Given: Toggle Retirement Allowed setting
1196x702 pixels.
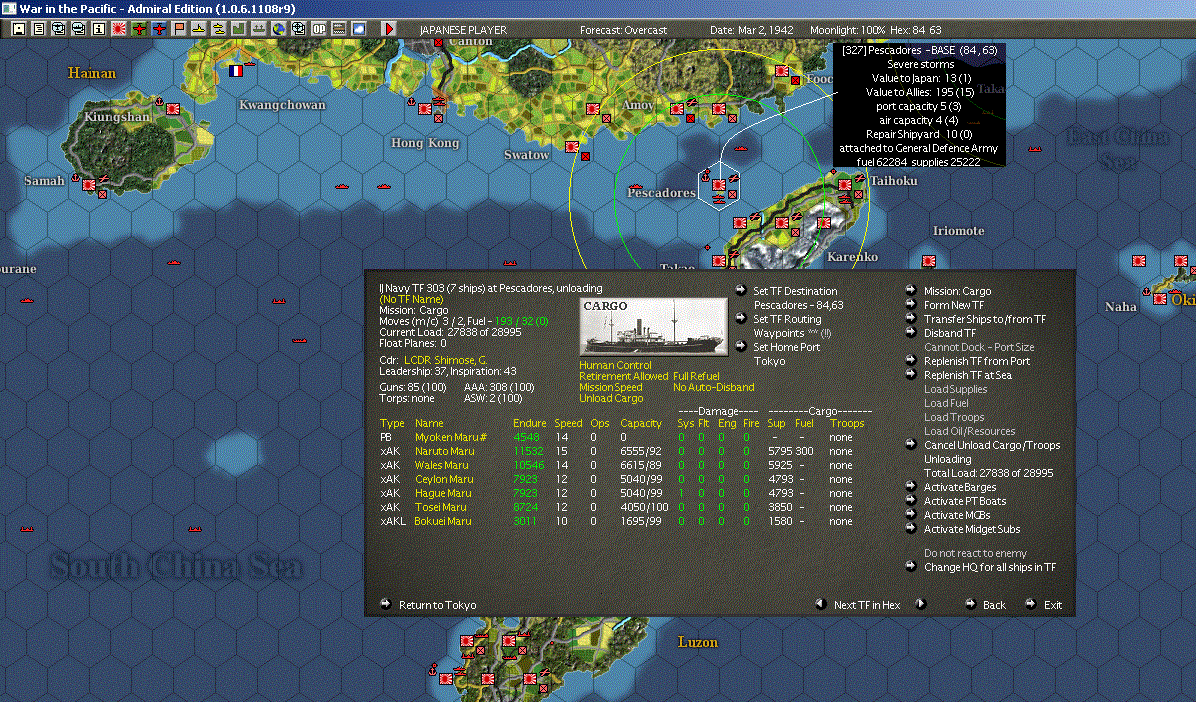Looking at the screenshot, I should coord(623,376).
